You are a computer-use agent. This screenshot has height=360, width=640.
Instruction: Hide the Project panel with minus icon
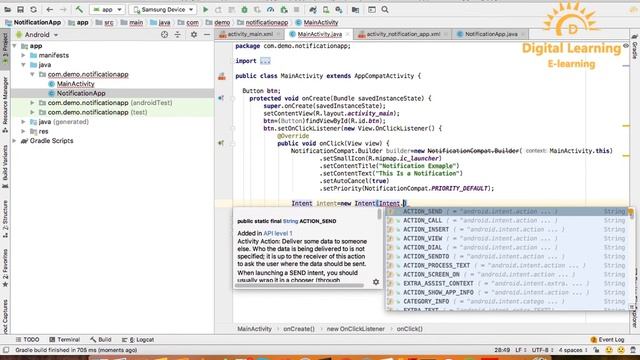[207, 35]
